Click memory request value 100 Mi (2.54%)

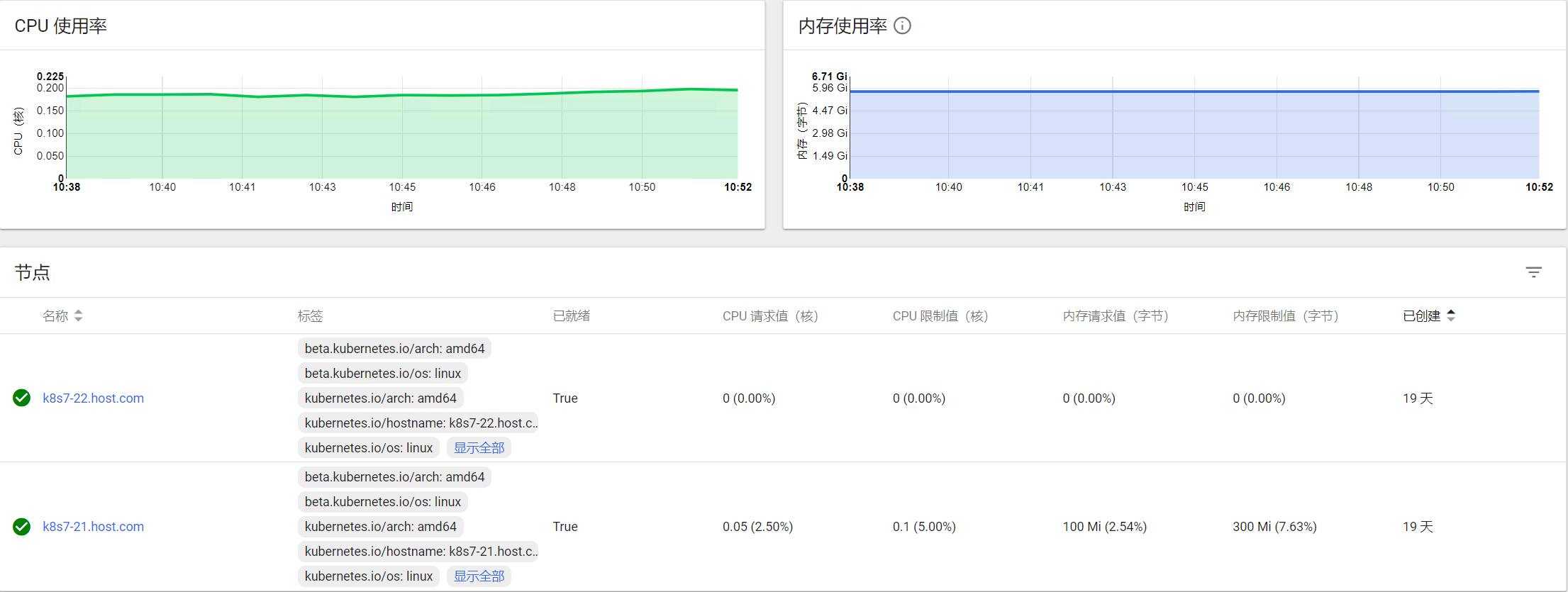(x=1104, y=527)
